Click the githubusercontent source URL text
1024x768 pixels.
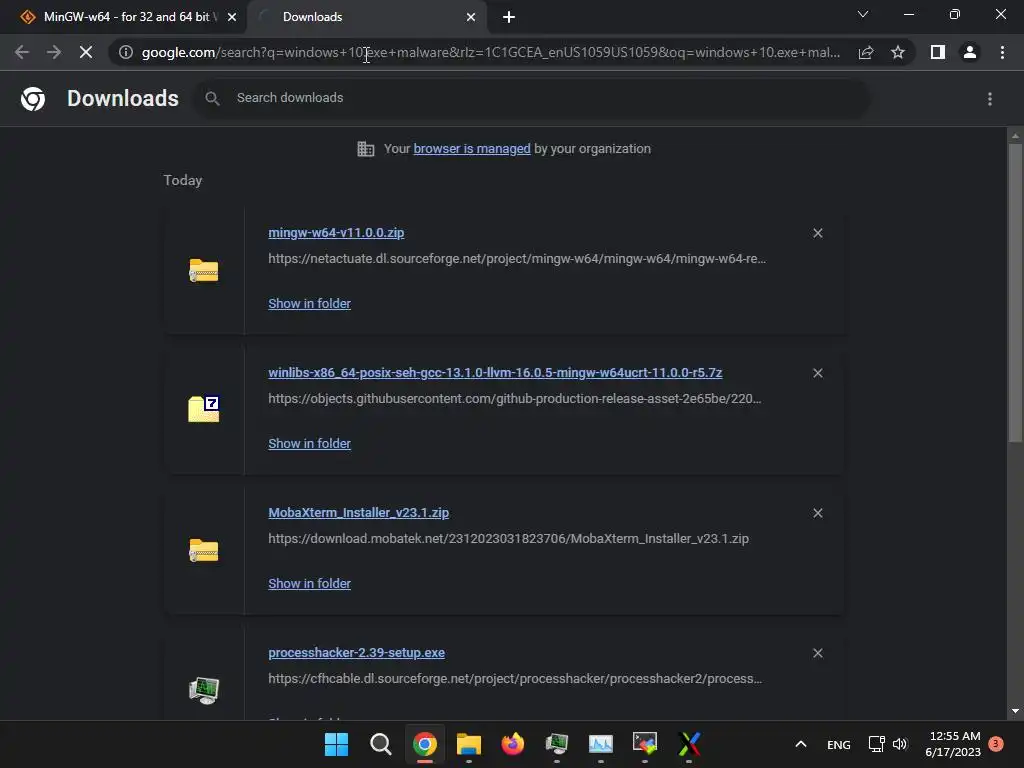click(515, 398)
